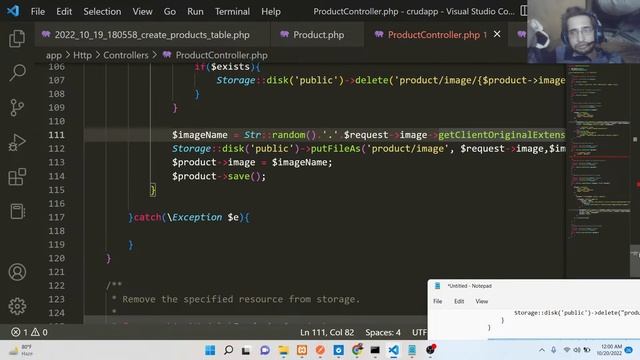This screenshot has width=640, height=360.
Task: Open the Run menu
Action: (195, 11)
